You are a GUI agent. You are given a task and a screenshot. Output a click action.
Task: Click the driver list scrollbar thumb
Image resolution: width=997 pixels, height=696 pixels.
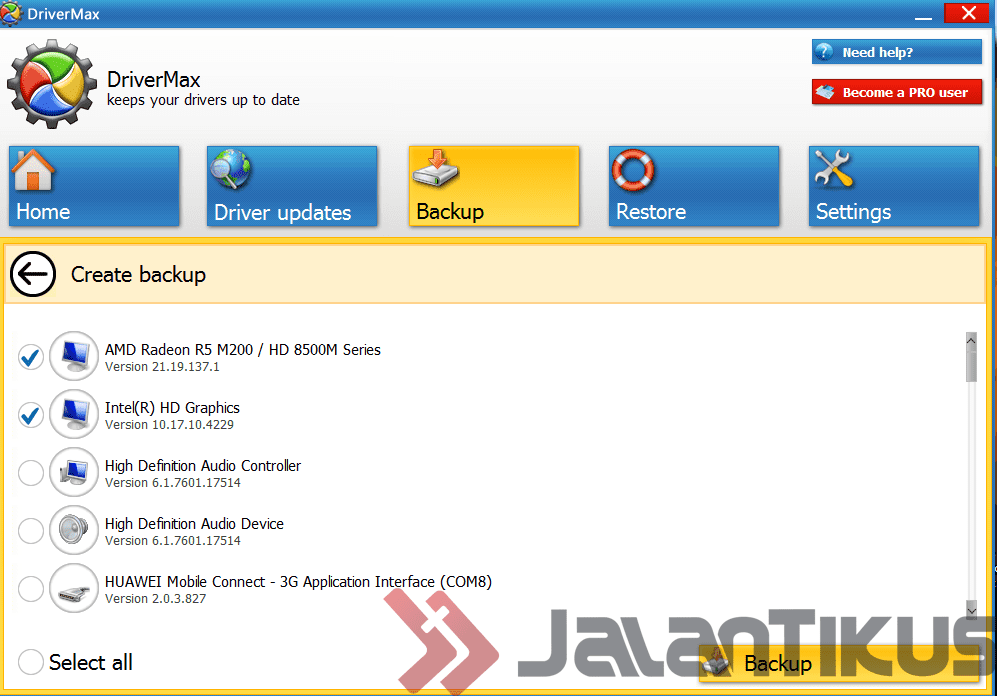tap(971, 365)
